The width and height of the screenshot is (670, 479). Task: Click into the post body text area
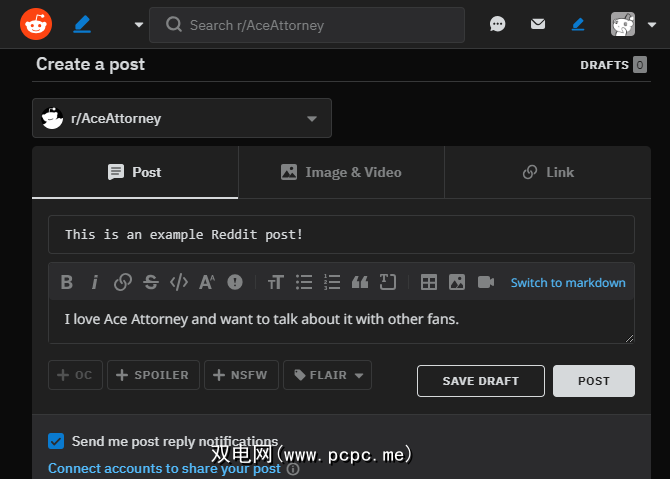(341, 321)
